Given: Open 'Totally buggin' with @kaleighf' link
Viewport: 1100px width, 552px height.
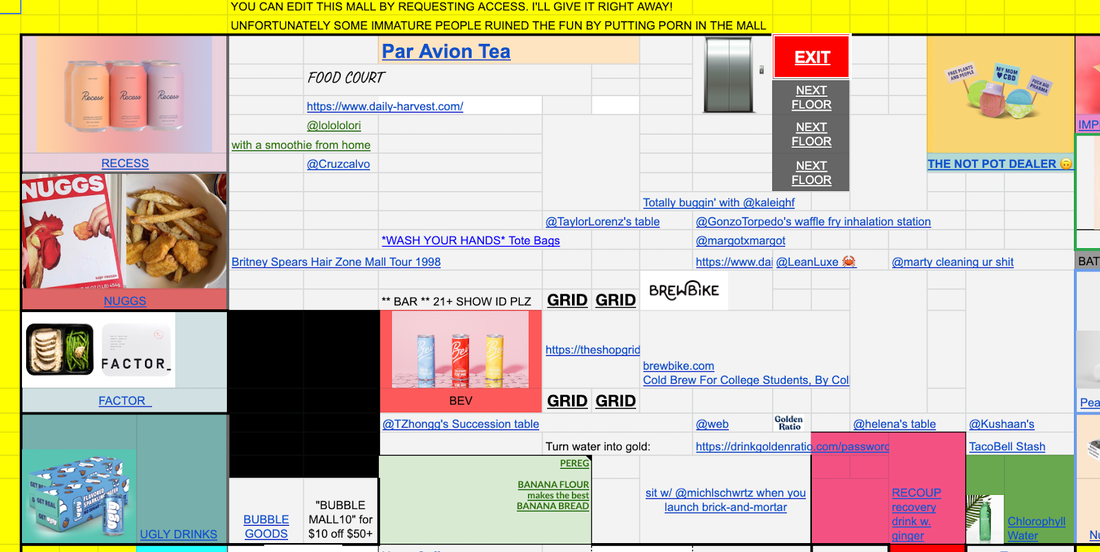Looking at the screenshot, I should (719, 203).
